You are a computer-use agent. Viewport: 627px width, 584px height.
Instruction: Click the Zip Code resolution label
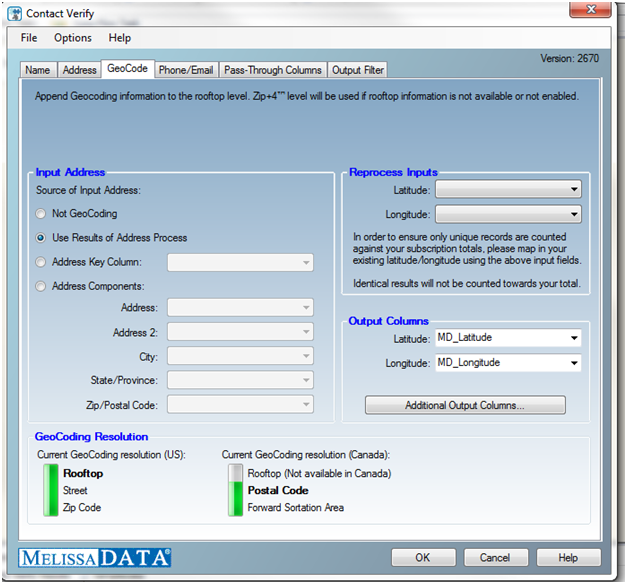click(x=82, y=508)
